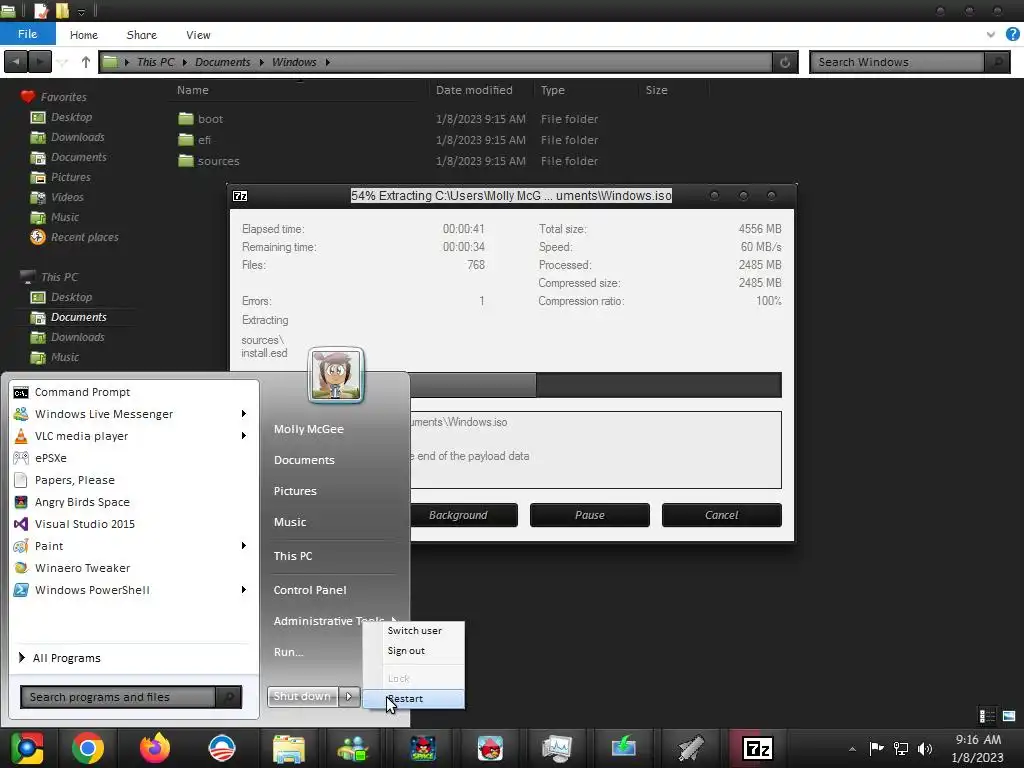This screenshot has height=768, width=1024.
Task: Open the recent locations dropdown arrow
Action: 63,63
